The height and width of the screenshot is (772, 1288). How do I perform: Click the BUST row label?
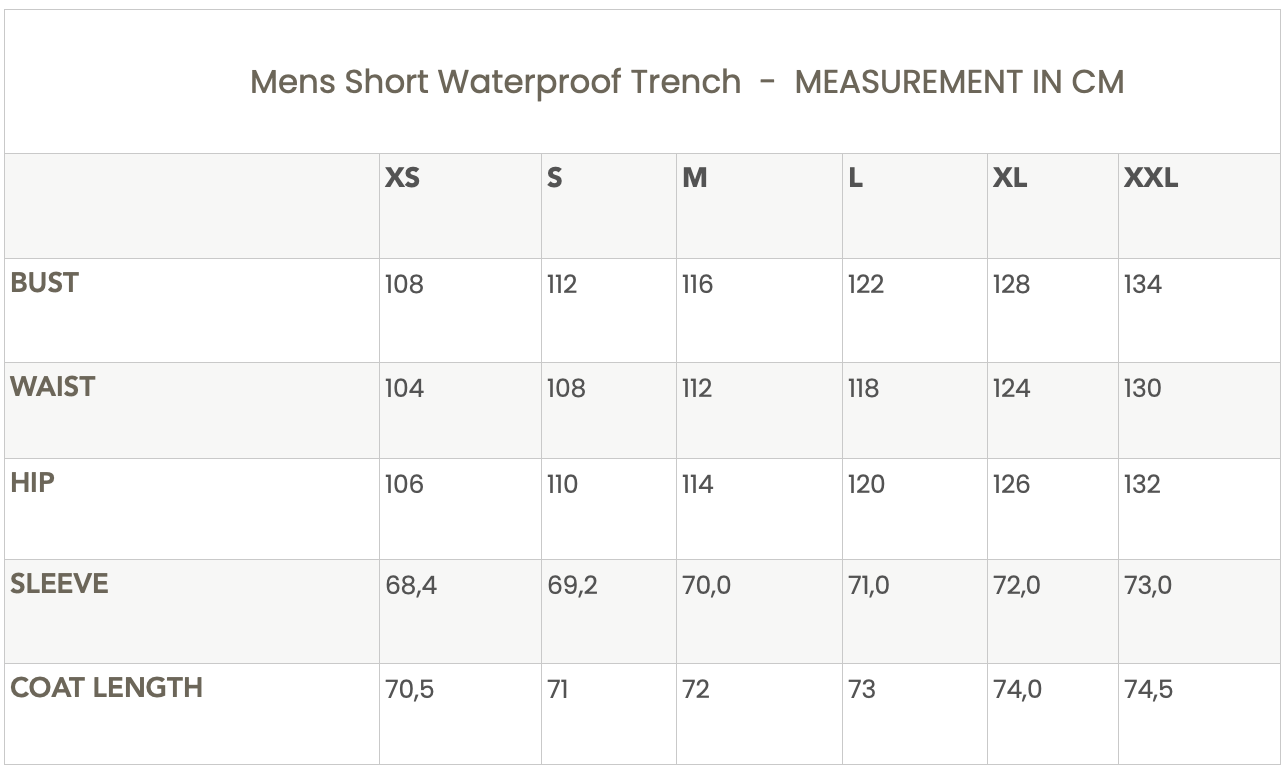(x=44, y=283)
